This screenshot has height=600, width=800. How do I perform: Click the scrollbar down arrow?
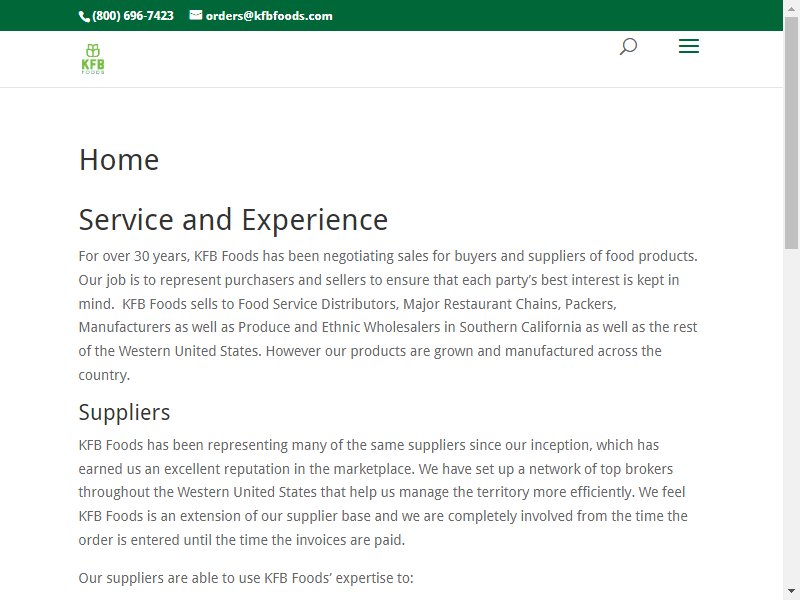point(791,592)
